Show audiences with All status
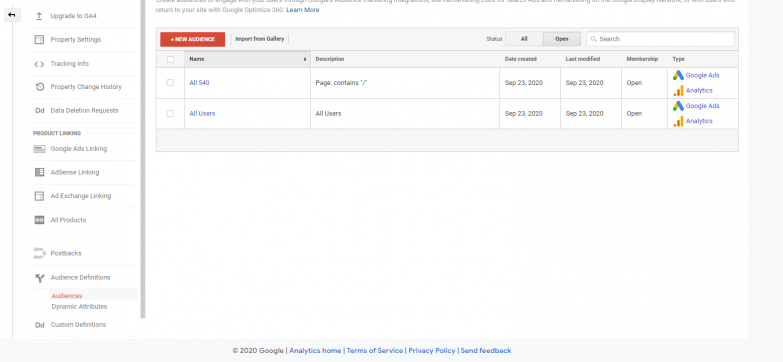This screenshot has height=362, width=783. [x=524, y=39]
